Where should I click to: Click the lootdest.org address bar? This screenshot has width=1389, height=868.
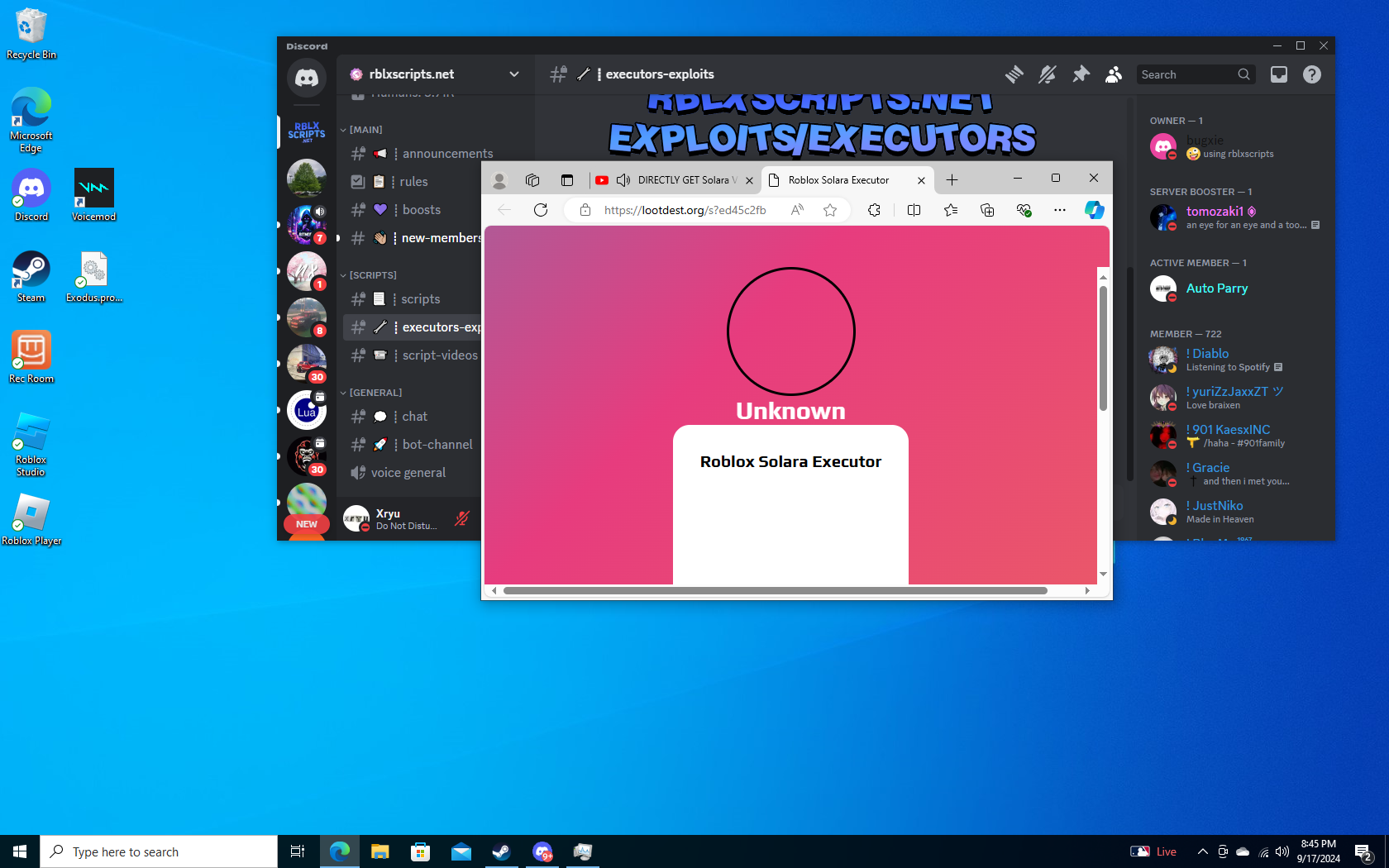pyautogui.click(x=685, y=210)
